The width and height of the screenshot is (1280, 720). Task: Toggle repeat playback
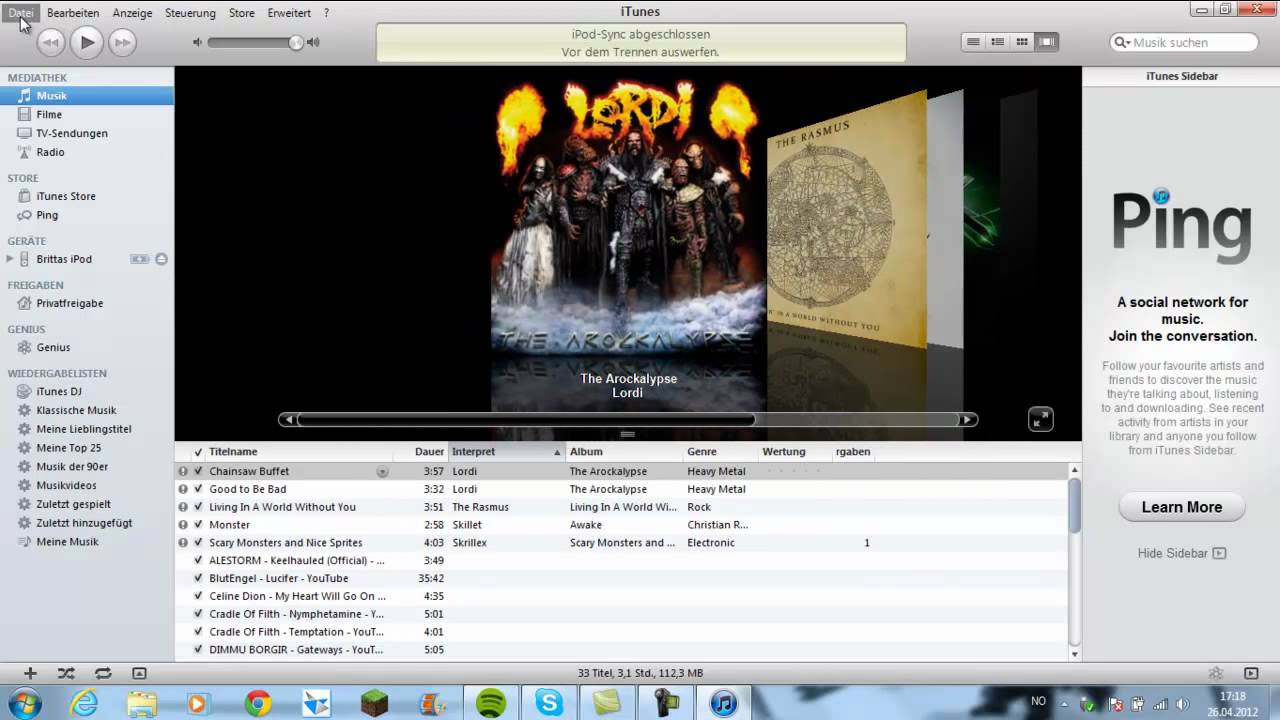pyautogui.click(x=103, y=673)
